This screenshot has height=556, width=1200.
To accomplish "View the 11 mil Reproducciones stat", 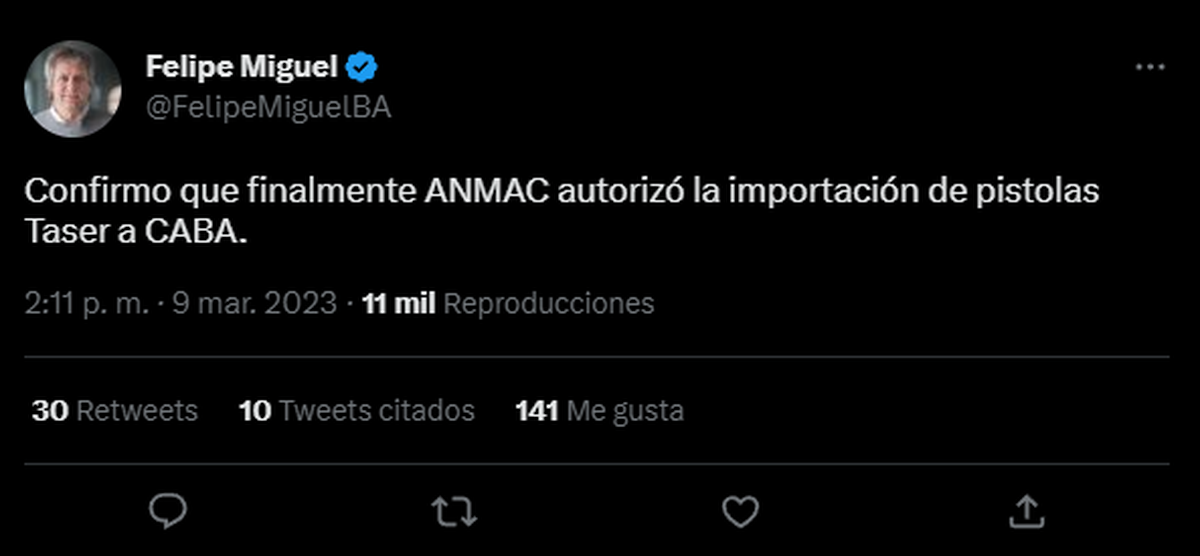I will 508,303.
